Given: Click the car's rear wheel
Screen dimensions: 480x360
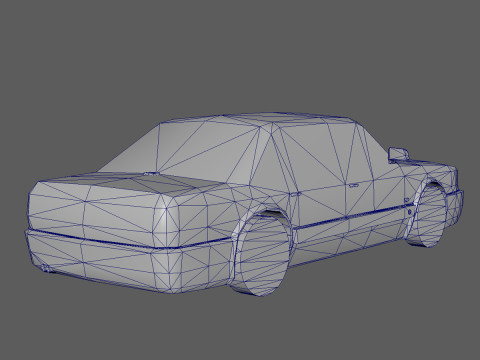Looking at the screenshot, I should [x=261, y=254].
